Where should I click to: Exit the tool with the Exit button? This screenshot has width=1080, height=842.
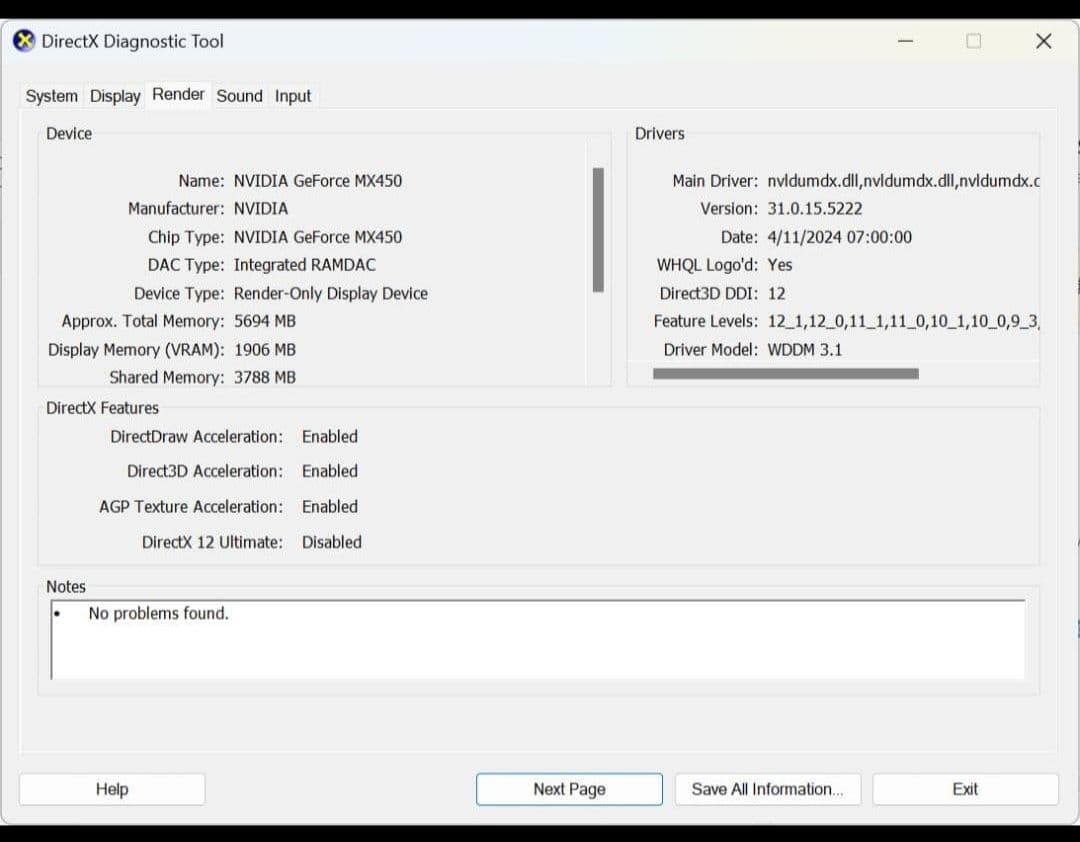pos(964,789)
